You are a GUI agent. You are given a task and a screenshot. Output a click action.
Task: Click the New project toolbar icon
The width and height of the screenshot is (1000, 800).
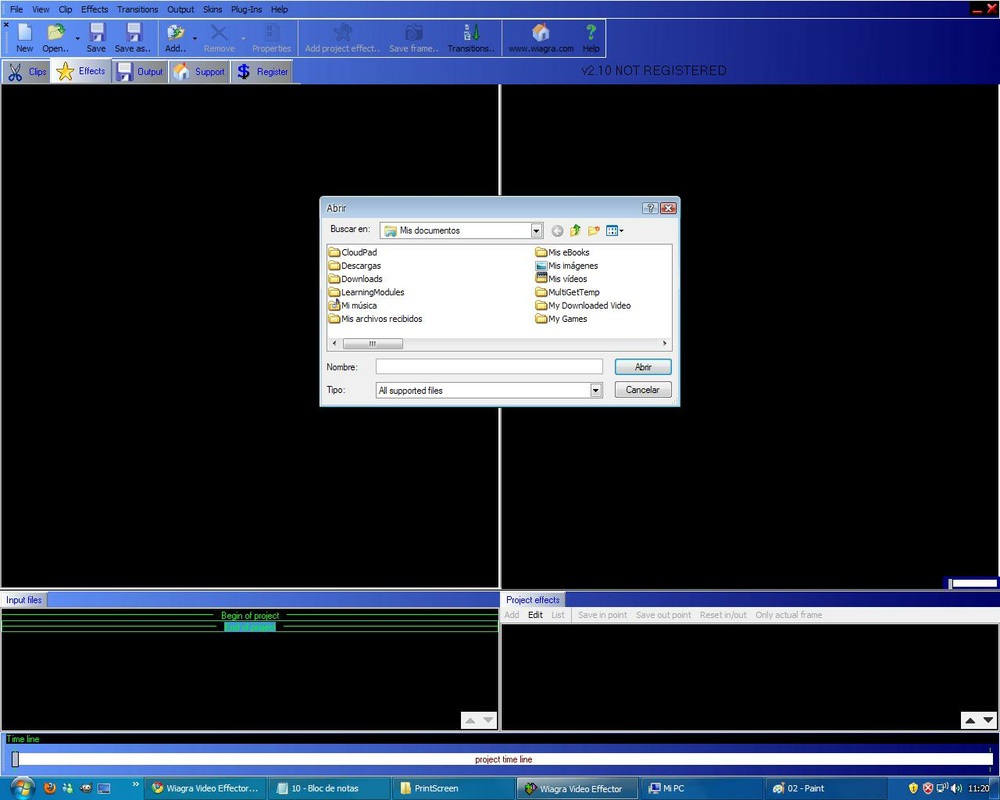tap(24, 33)
